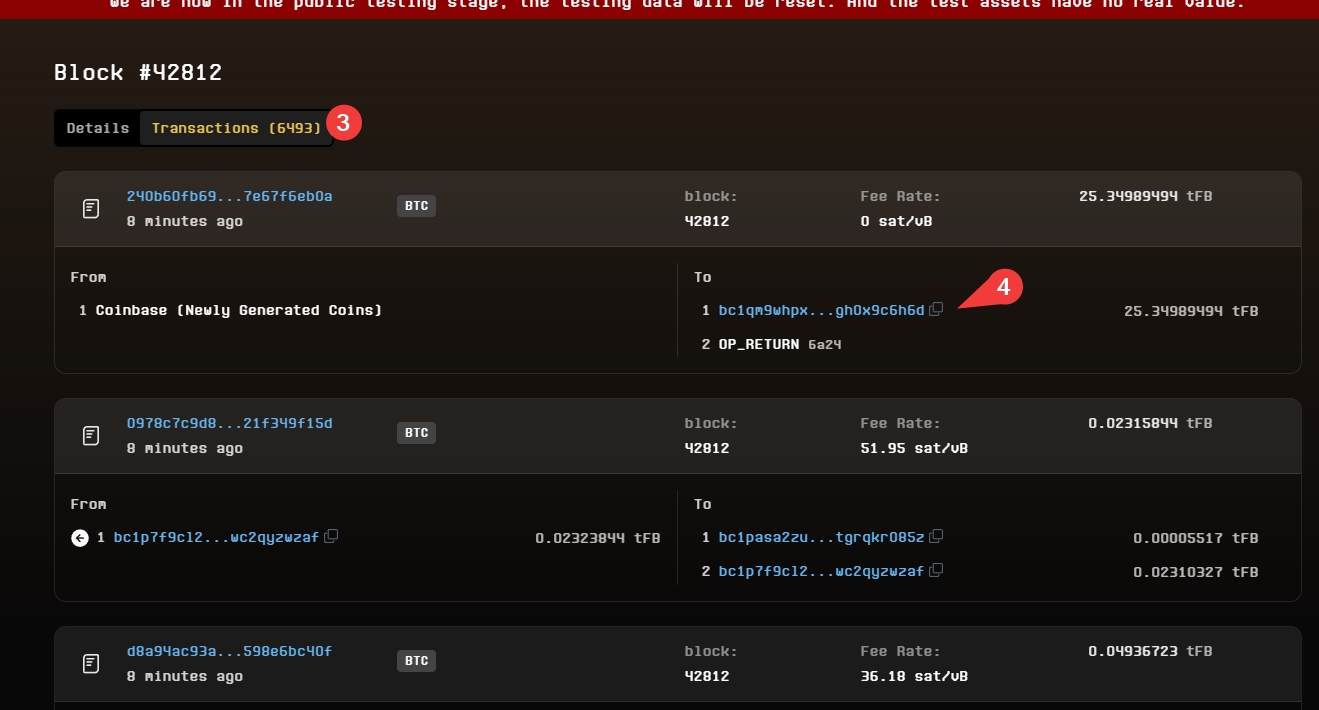Click the Block #42812 heading

(x=138, y=72)
